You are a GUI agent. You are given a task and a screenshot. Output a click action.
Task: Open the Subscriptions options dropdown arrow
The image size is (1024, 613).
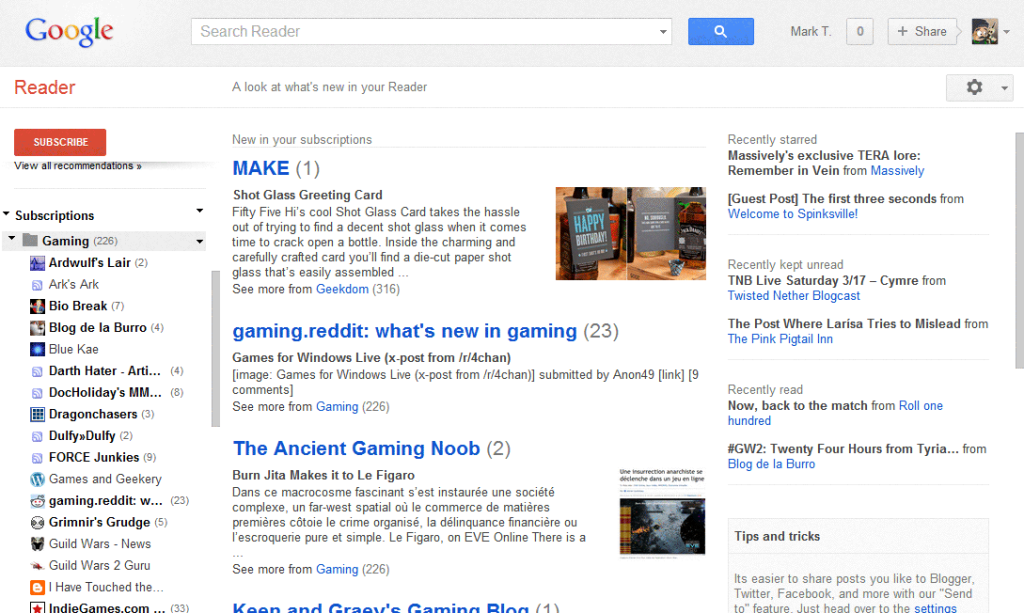200,211
